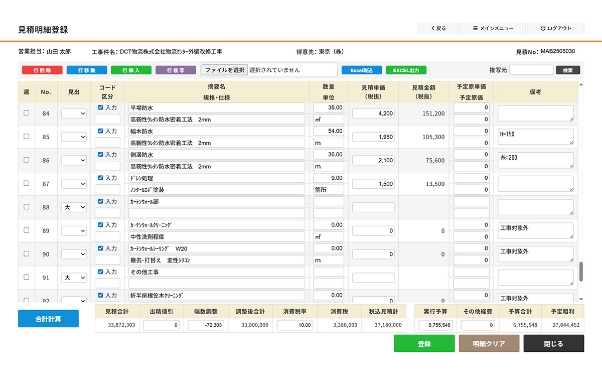Open the 見出 dropdown for row 86
Screen dimensions: 602x376
click(x=74, y=160)
